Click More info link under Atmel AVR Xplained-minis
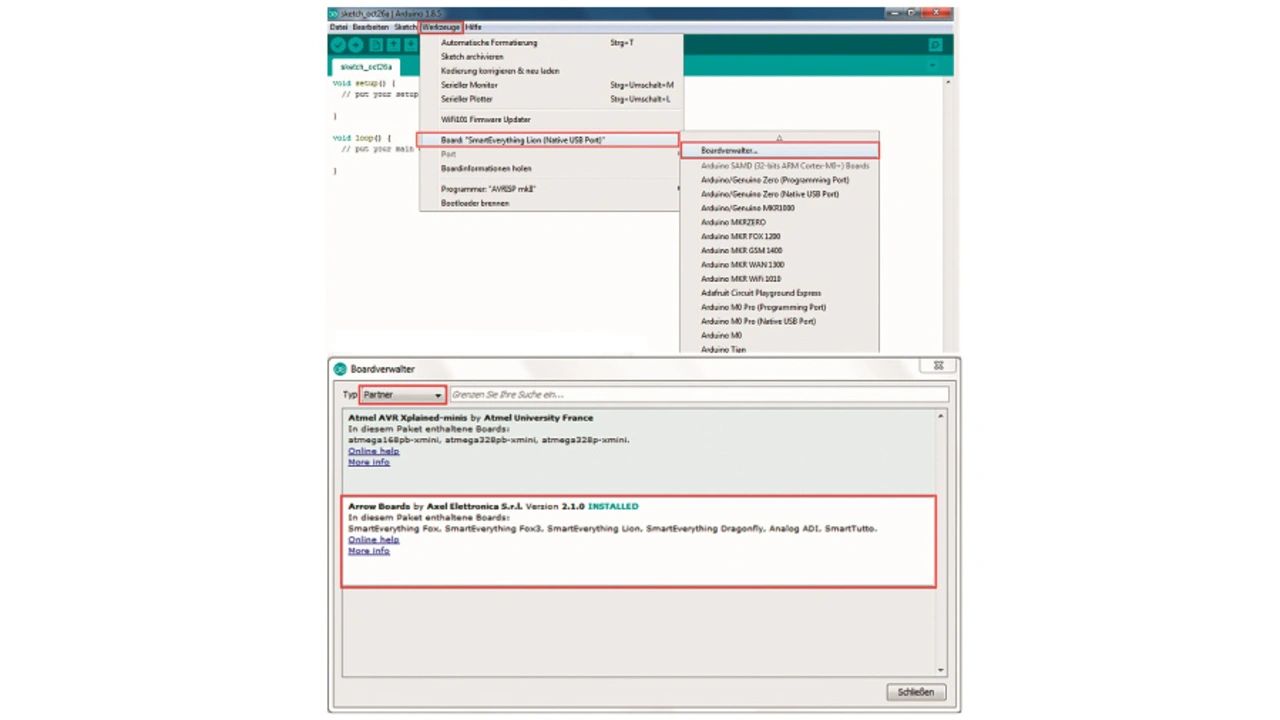Image resolution: width=1280 pixels, height=720 pixels. click(368, 462)
